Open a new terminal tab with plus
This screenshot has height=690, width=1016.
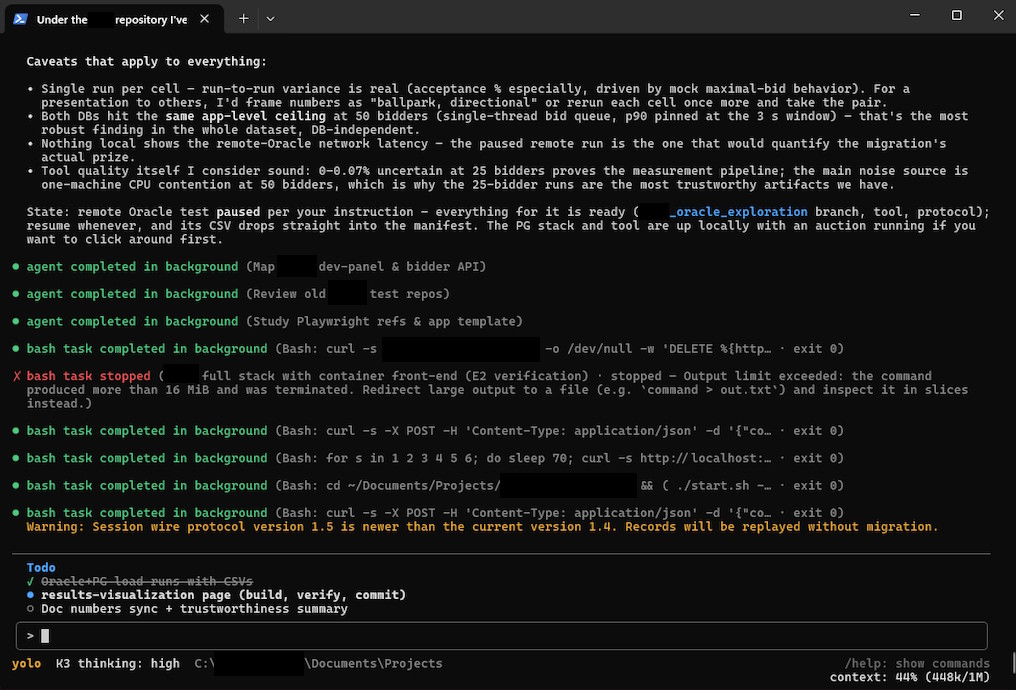coord(244,19)
